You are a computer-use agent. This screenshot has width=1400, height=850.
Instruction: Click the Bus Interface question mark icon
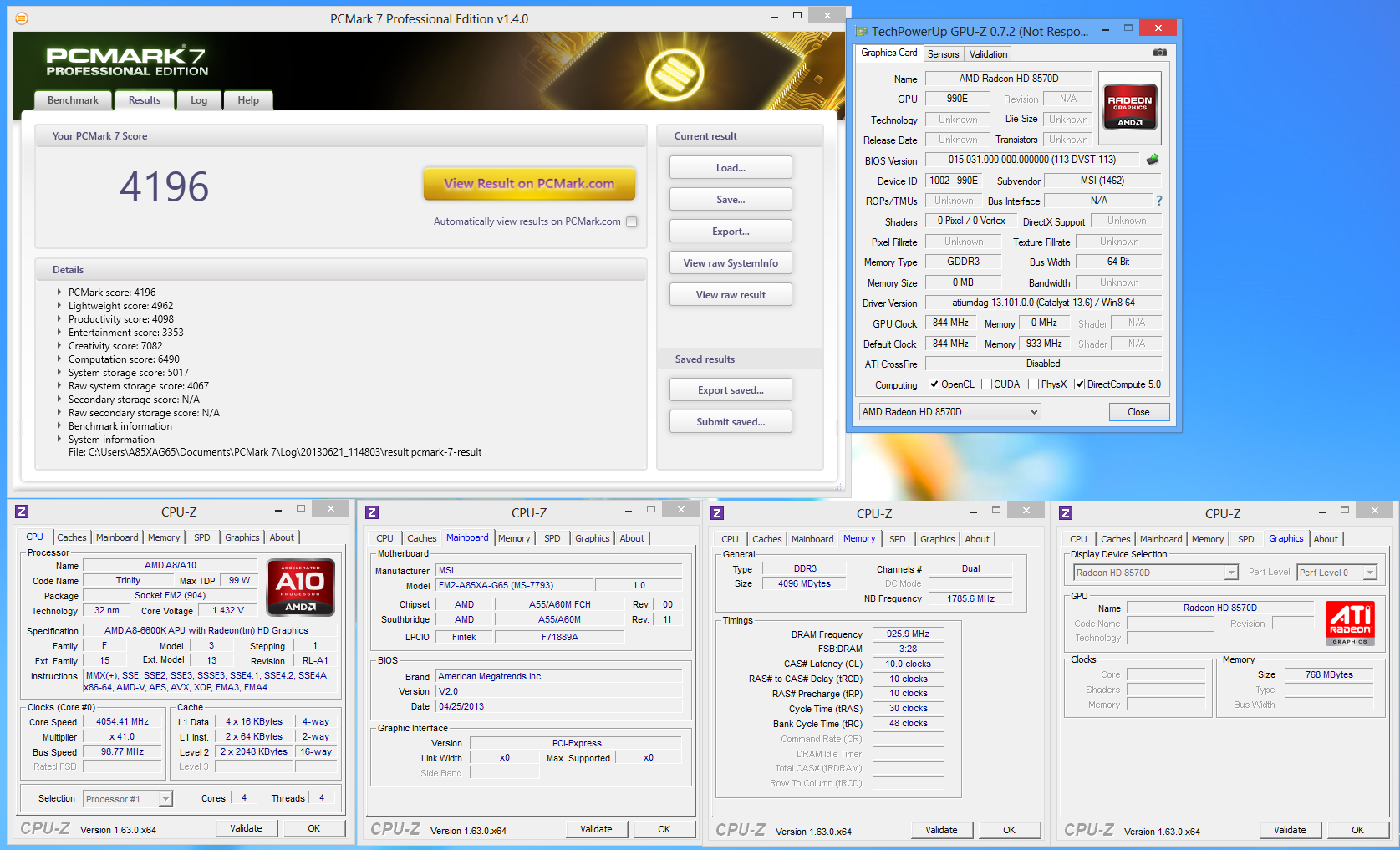(x=1158, y=201)
